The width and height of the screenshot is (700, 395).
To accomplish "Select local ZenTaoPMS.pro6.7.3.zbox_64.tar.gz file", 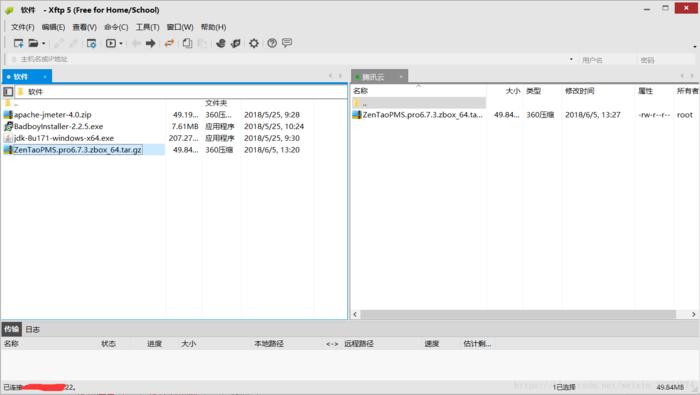I will (77, 150).
